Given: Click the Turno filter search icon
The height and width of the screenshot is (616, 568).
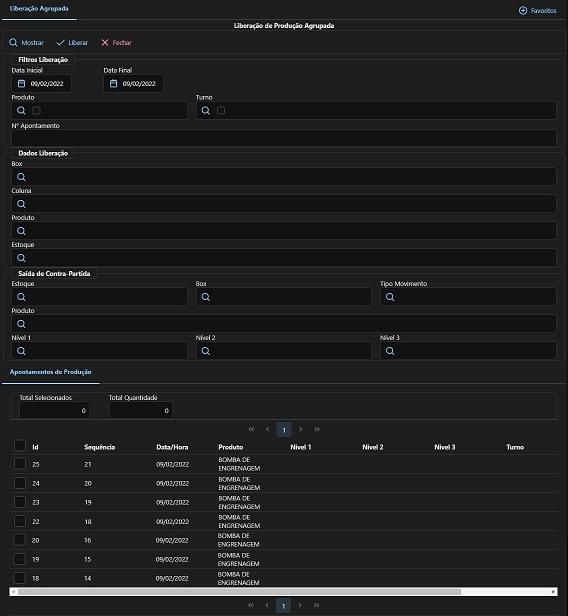Looking at the screenshot, I should (x=205, y=110).
